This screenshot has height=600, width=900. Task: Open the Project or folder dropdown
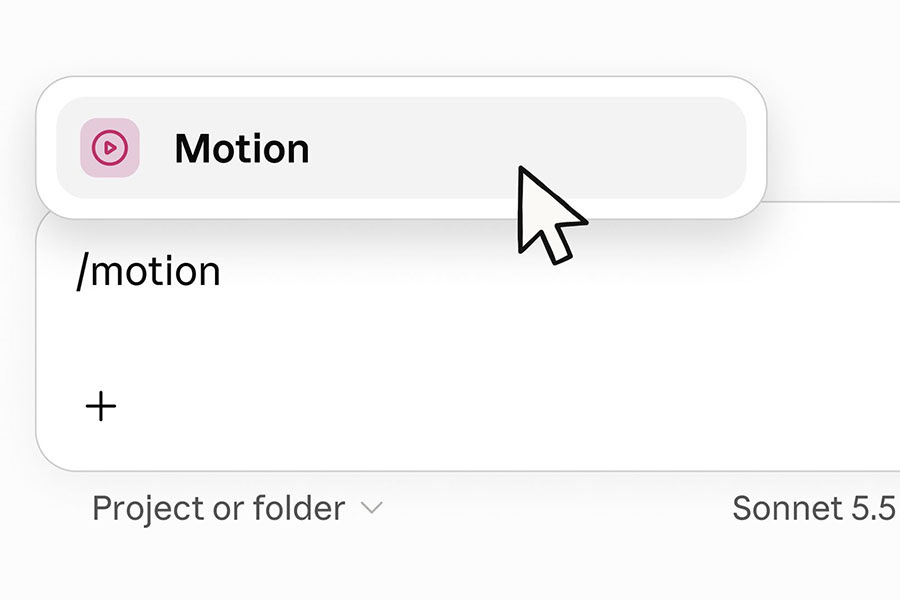(x=237, y=508)
